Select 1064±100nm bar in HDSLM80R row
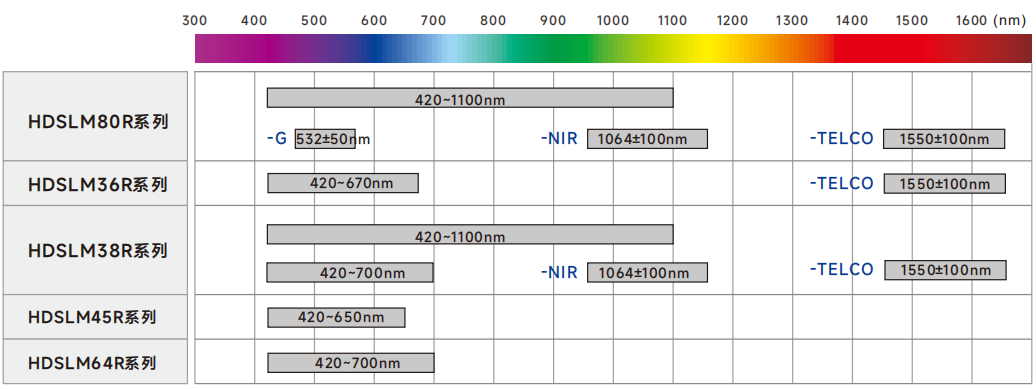 pos(648,139)
